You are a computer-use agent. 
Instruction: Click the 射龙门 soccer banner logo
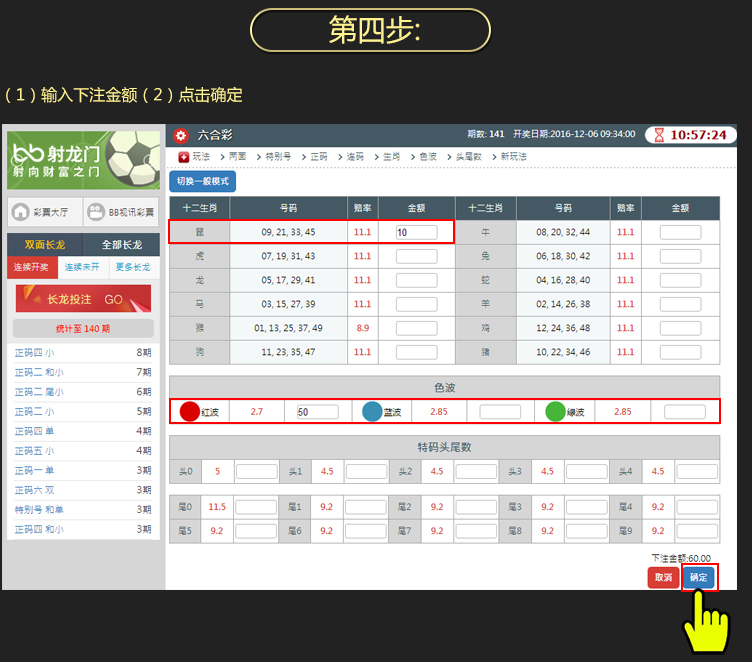[83, 160]
